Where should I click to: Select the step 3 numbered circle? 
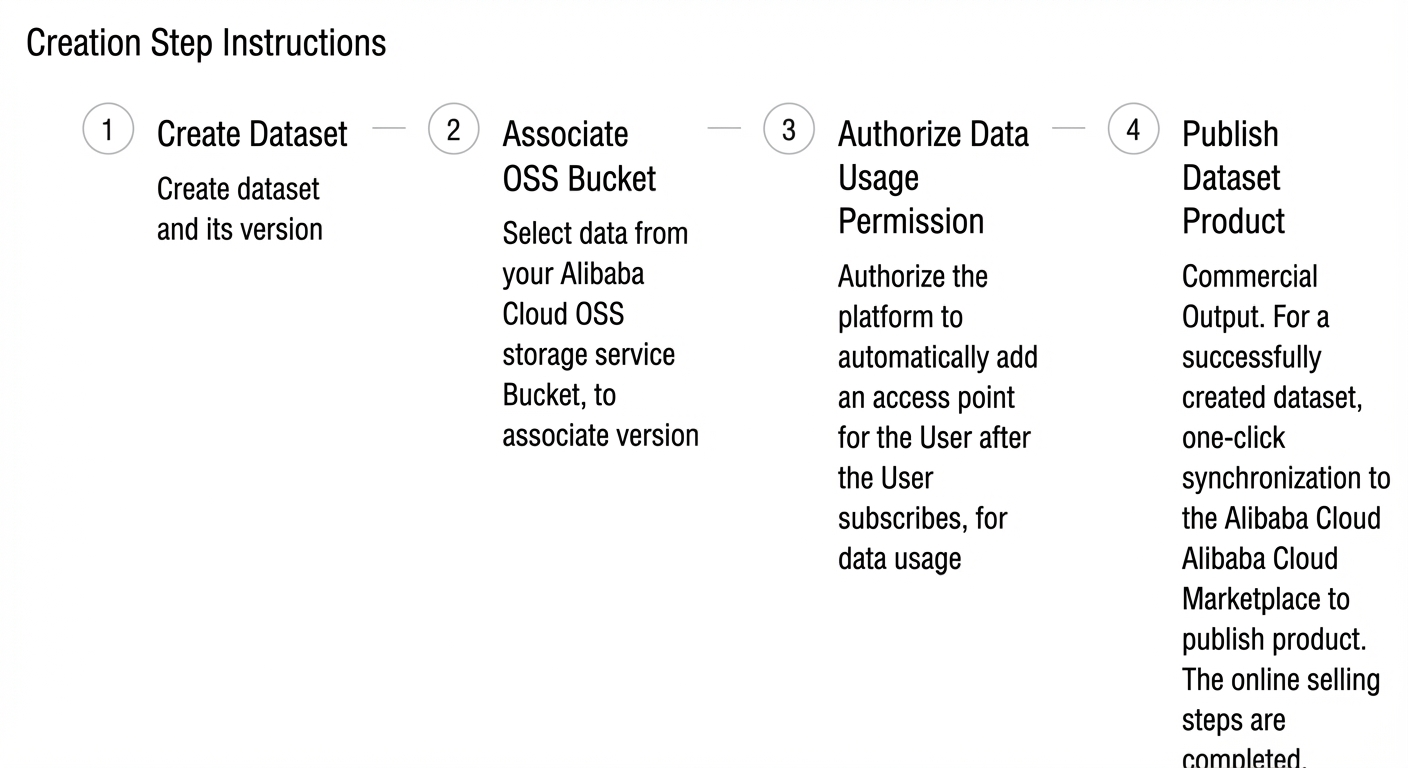[x=789, y=130]
